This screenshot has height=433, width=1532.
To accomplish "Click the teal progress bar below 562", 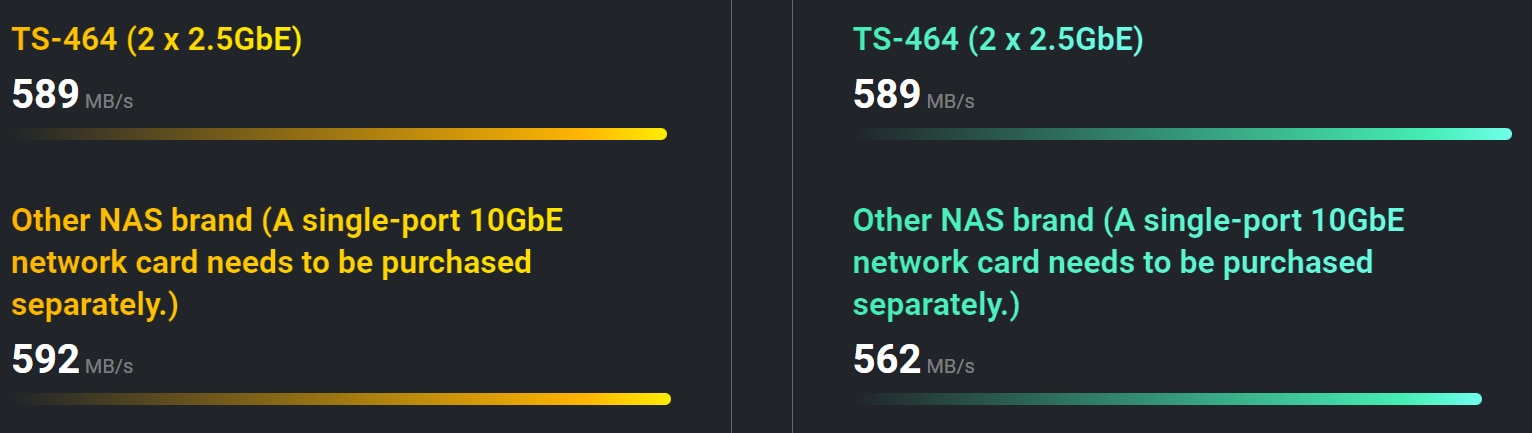I will [x=1168, y=399].
